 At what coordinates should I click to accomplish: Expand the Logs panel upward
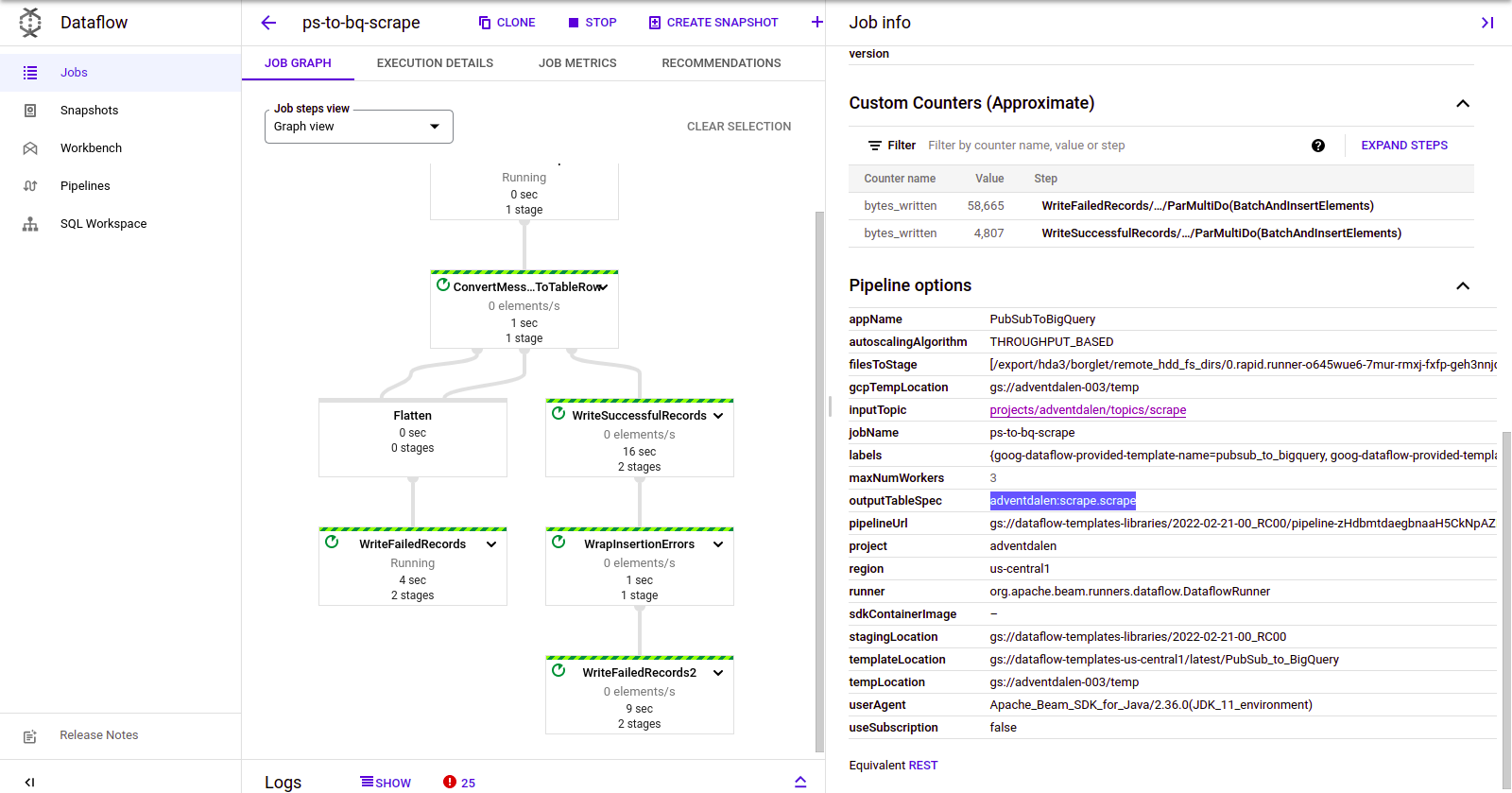800,782
